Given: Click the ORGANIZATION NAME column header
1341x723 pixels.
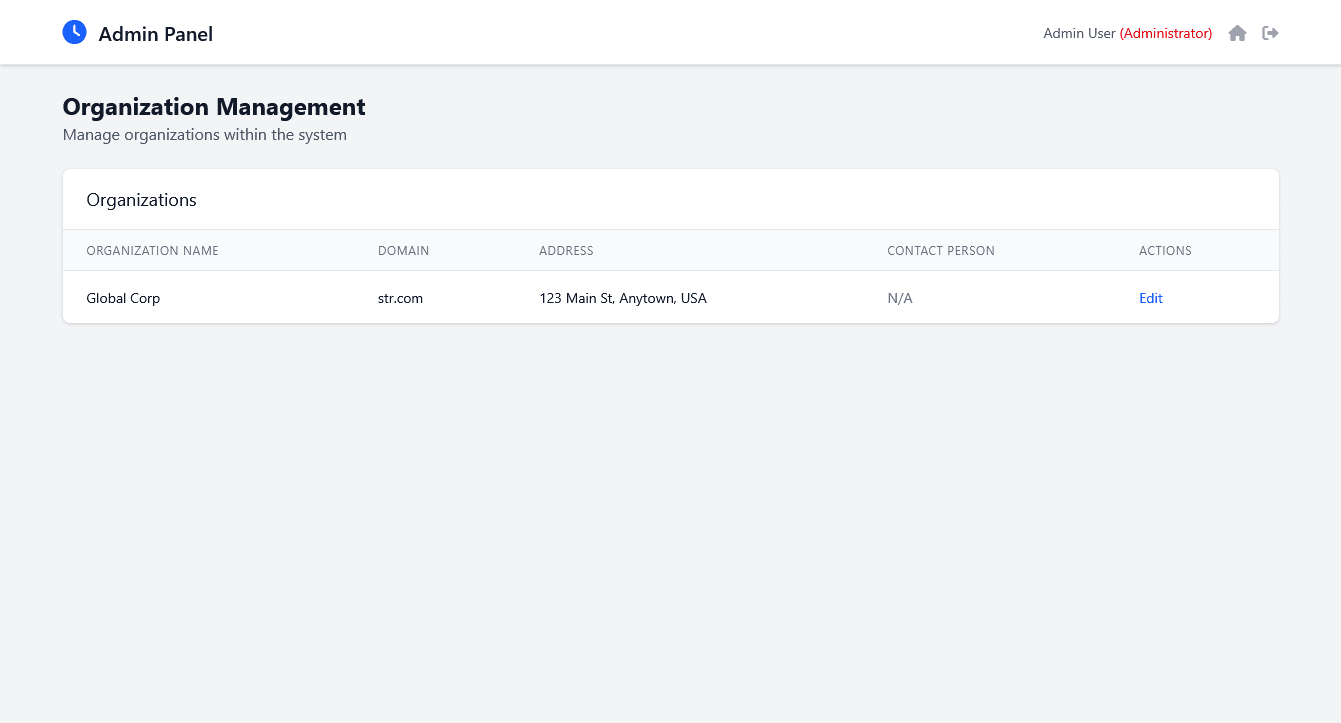Looking at the screenshot, I should point(152,250).
